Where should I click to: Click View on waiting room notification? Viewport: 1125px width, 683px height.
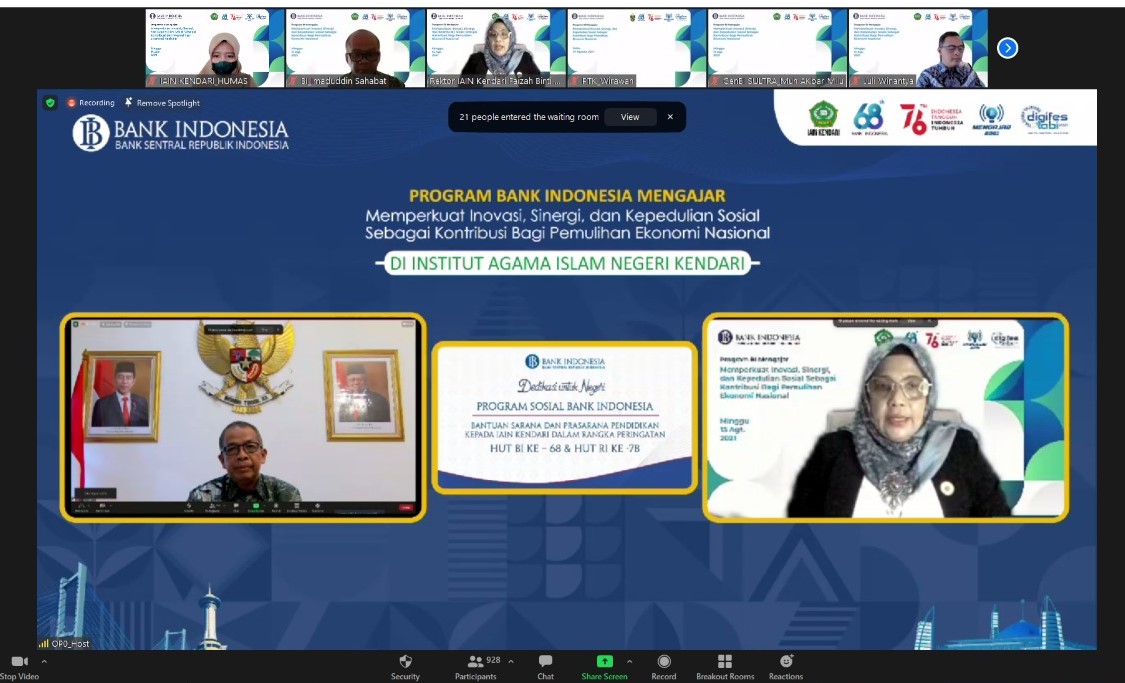pyautogui.click(x=630, y=117)
